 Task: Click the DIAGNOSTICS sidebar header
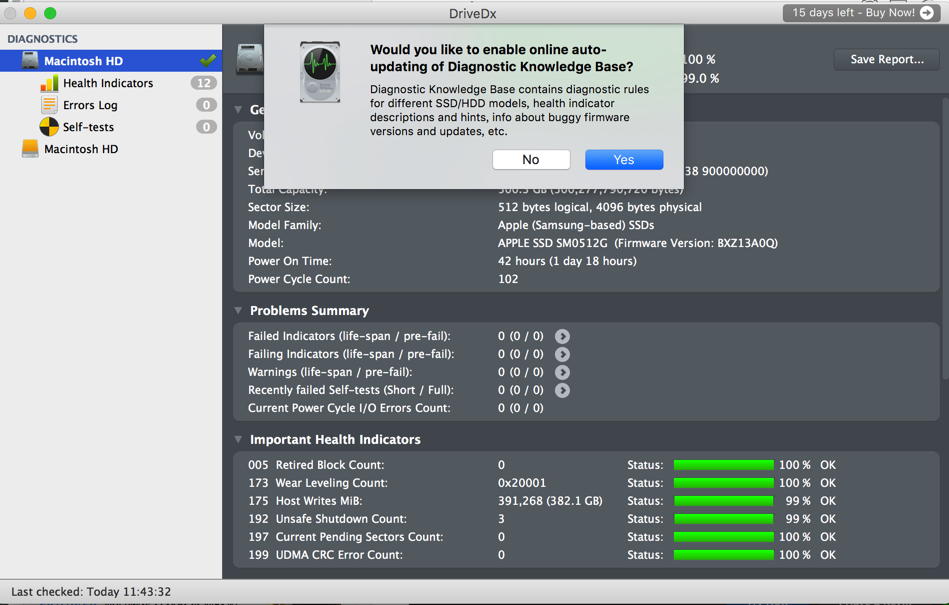click(x=42, y=39)
